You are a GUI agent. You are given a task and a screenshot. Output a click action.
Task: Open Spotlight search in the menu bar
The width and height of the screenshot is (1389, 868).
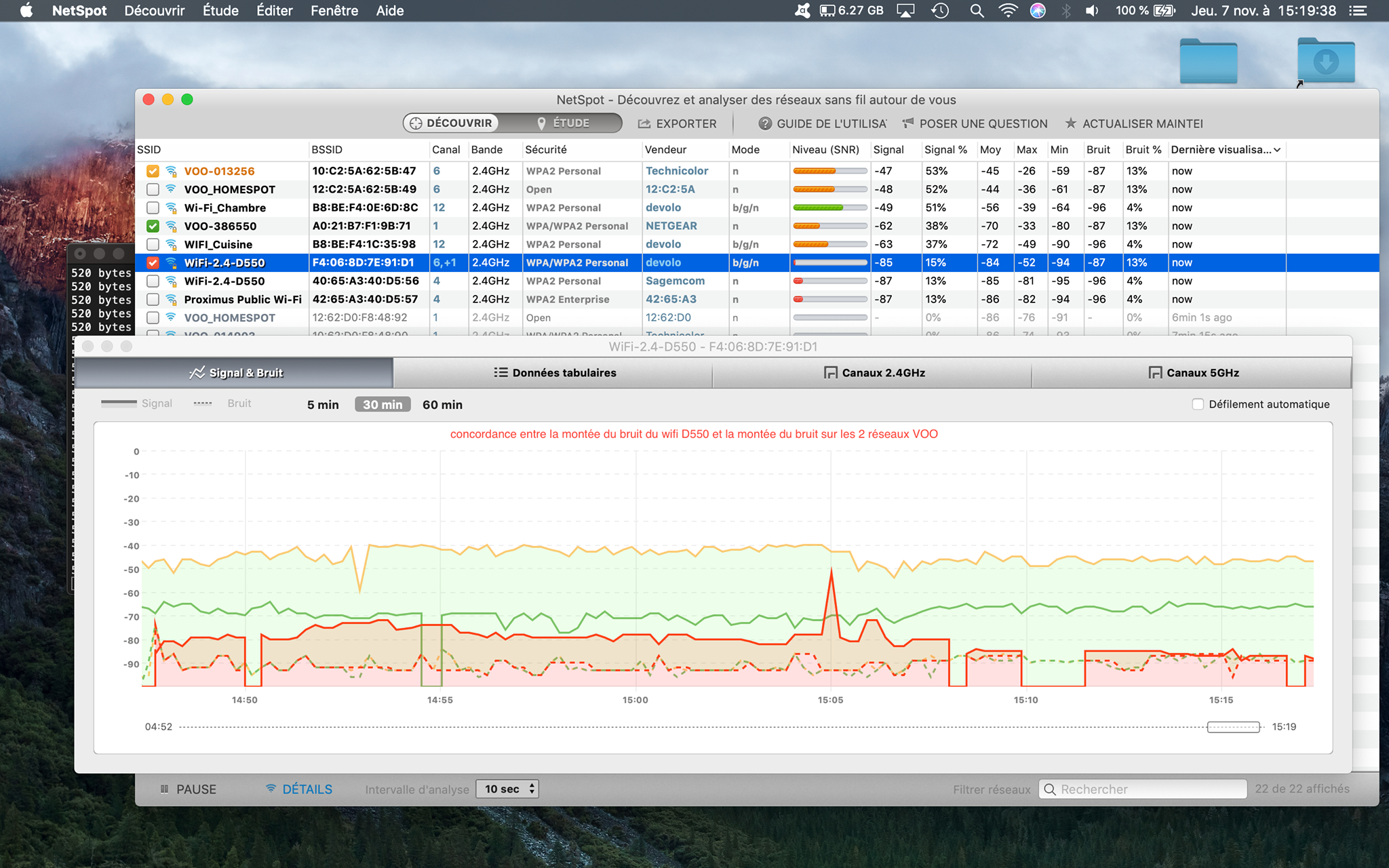(977, 10)
